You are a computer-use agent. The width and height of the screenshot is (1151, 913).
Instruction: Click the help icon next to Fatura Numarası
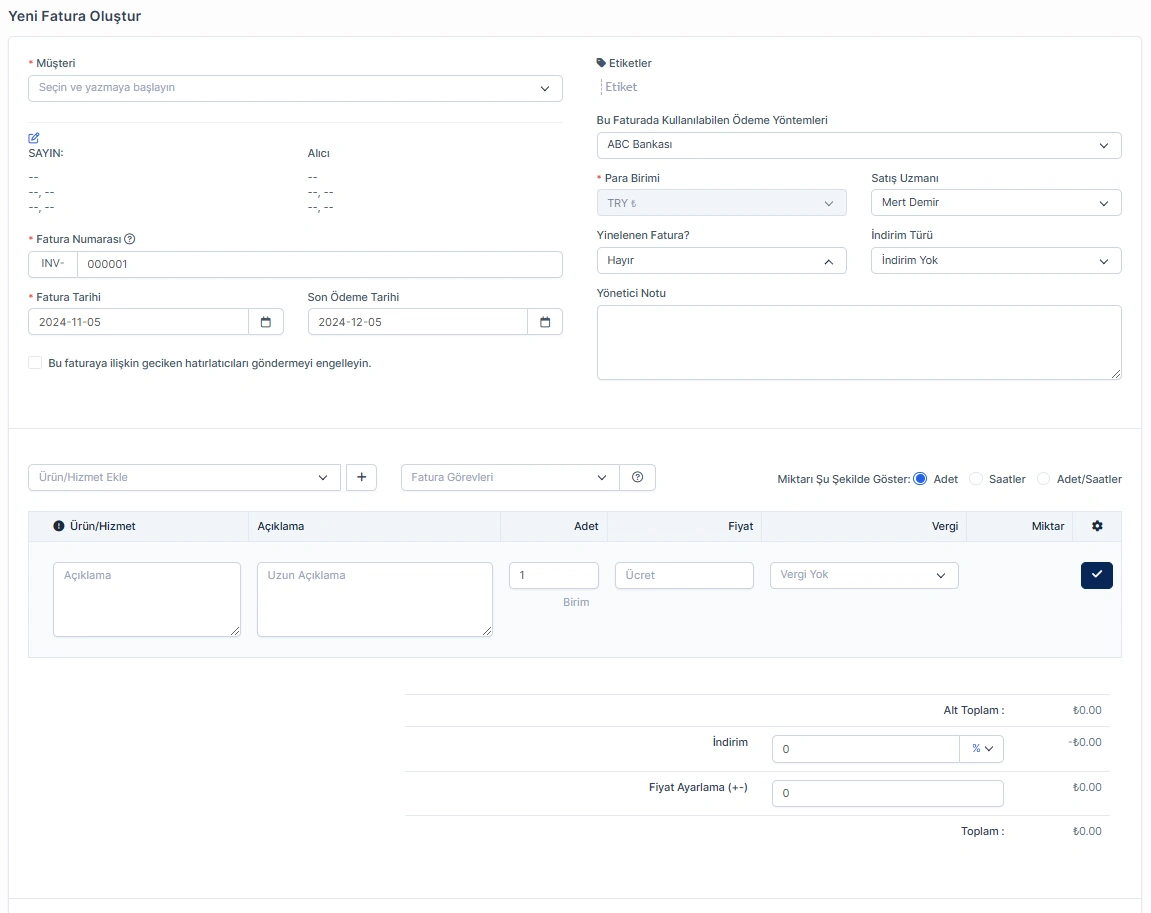click(x=130, y=239)
